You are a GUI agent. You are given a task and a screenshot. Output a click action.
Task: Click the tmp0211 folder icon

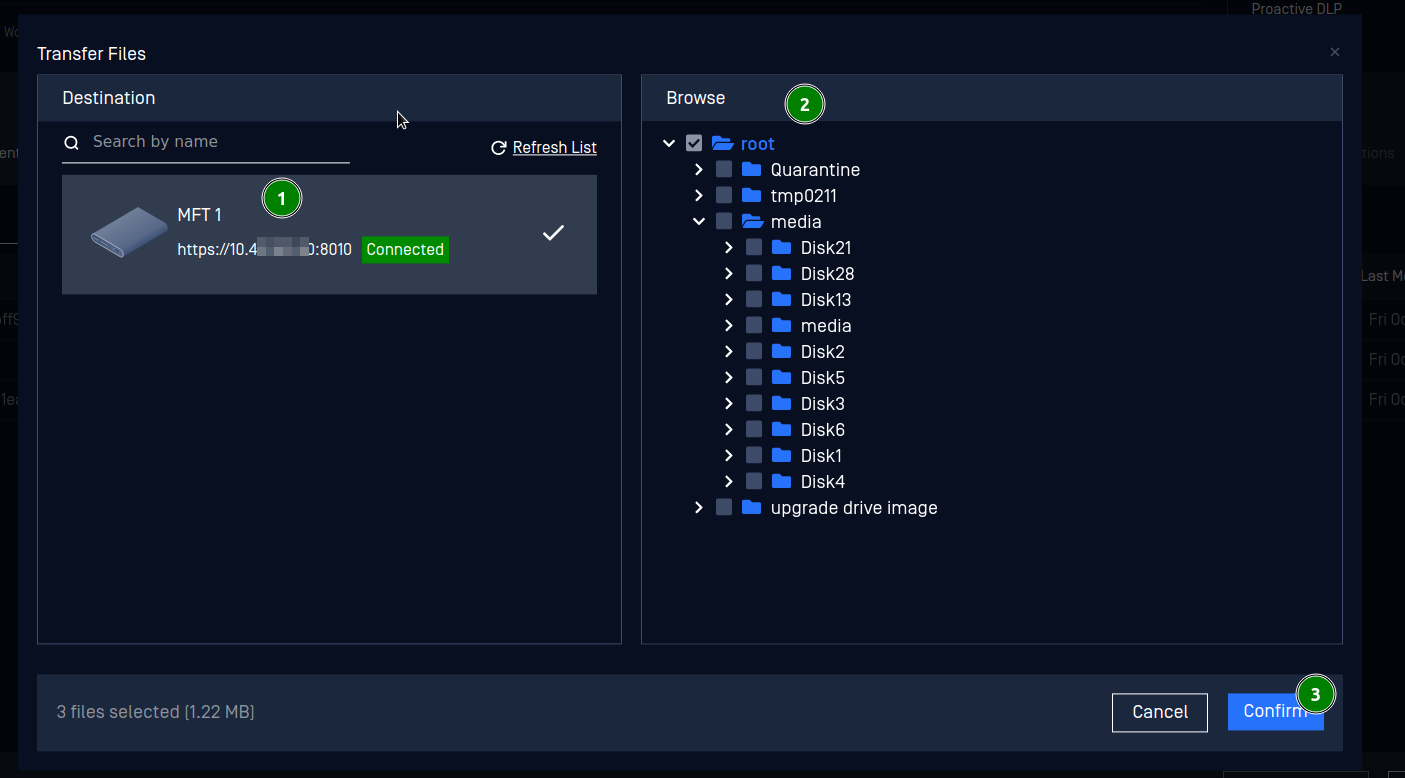[752, 196]
